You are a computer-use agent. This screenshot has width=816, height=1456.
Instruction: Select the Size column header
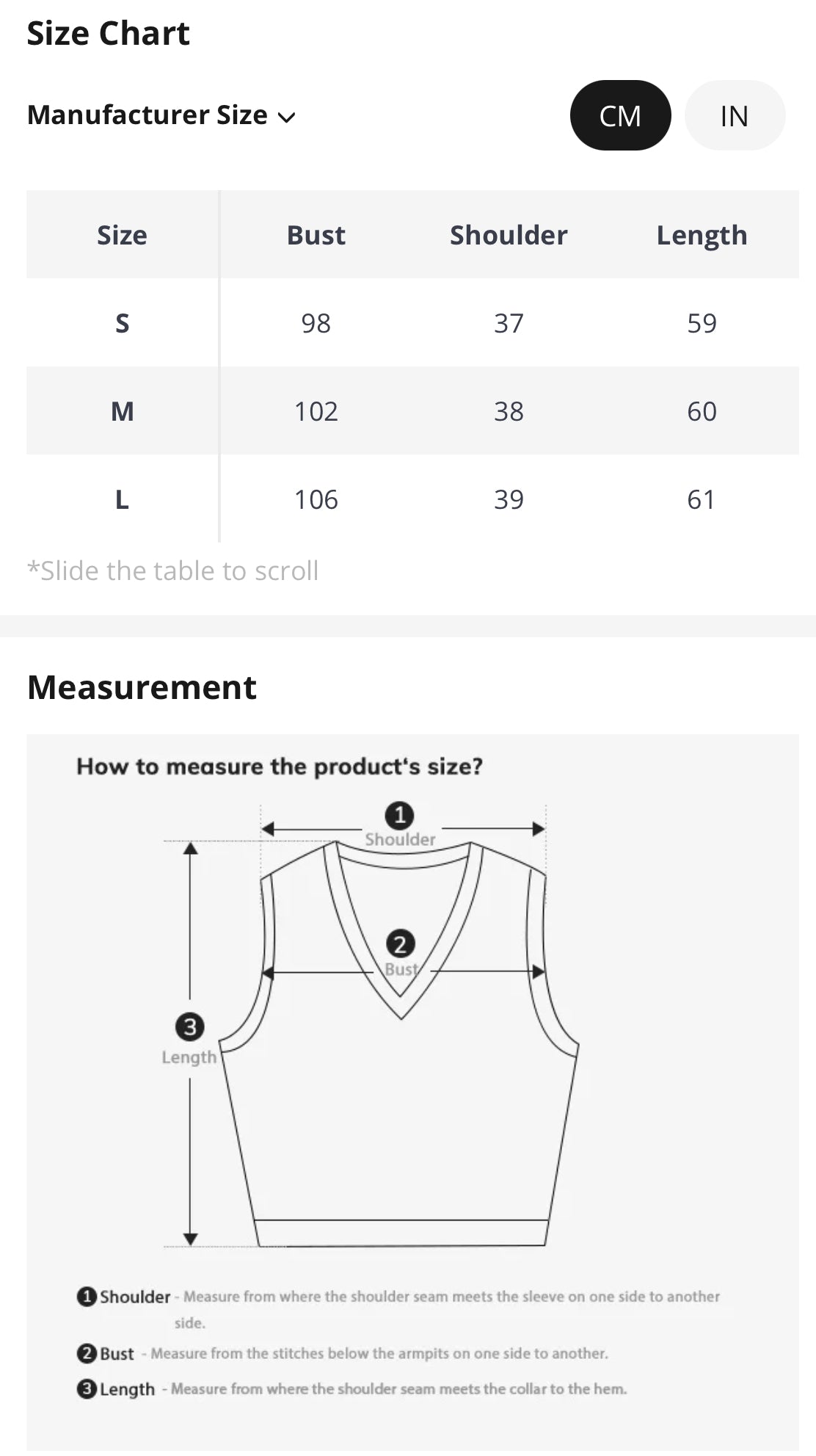coord(122,235)
